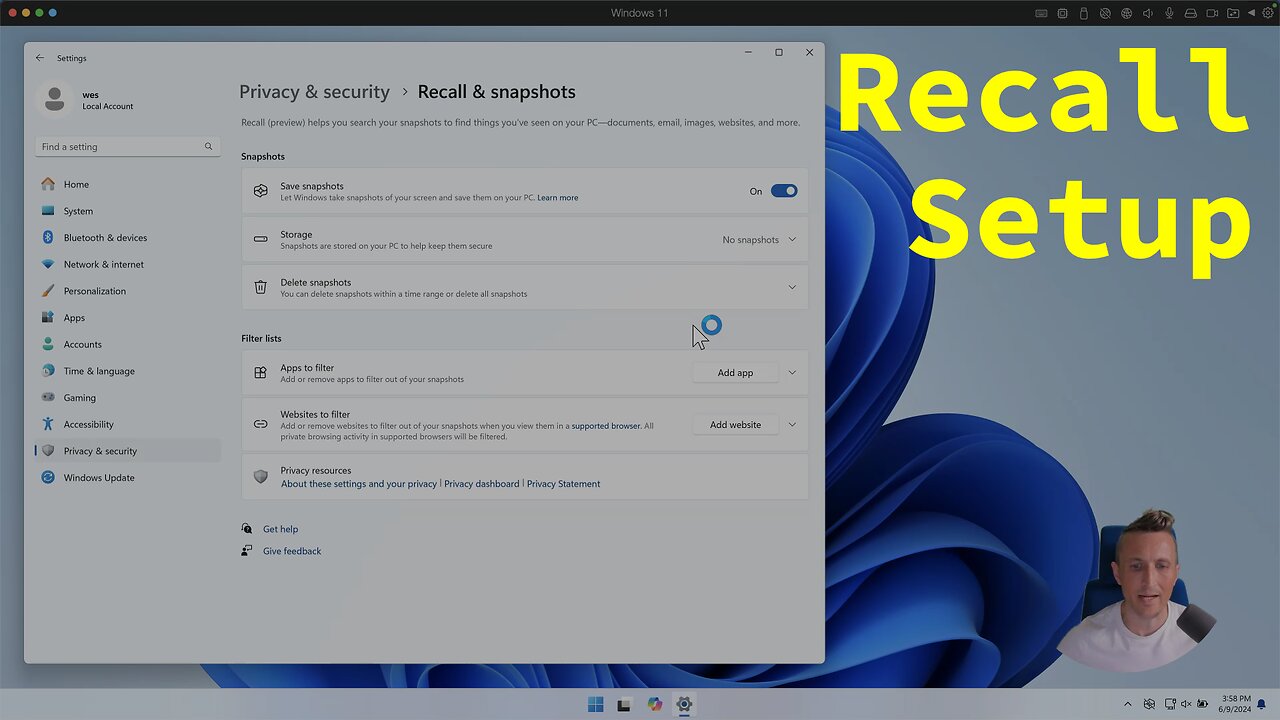Open the notification bell in system tray
Image resolution: width=1280 pixels, height=720 pixels.
click(x=1261, y=704)
